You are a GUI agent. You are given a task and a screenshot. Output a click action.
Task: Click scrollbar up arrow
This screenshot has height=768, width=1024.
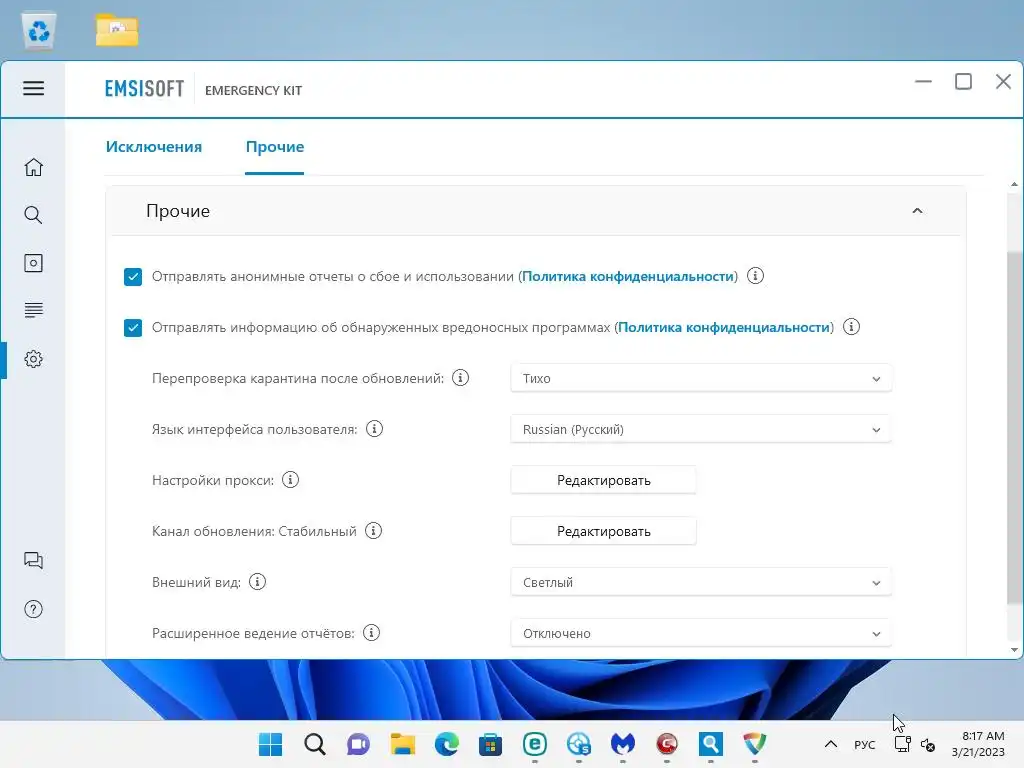(x=1014, y=184)
